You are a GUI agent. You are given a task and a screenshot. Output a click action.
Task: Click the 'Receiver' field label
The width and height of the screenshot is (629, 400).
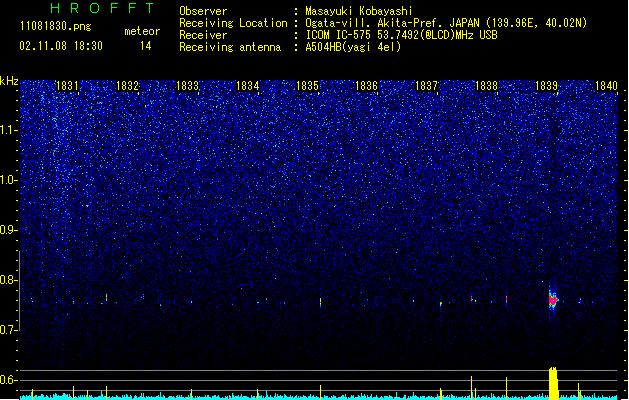[203, 35]
